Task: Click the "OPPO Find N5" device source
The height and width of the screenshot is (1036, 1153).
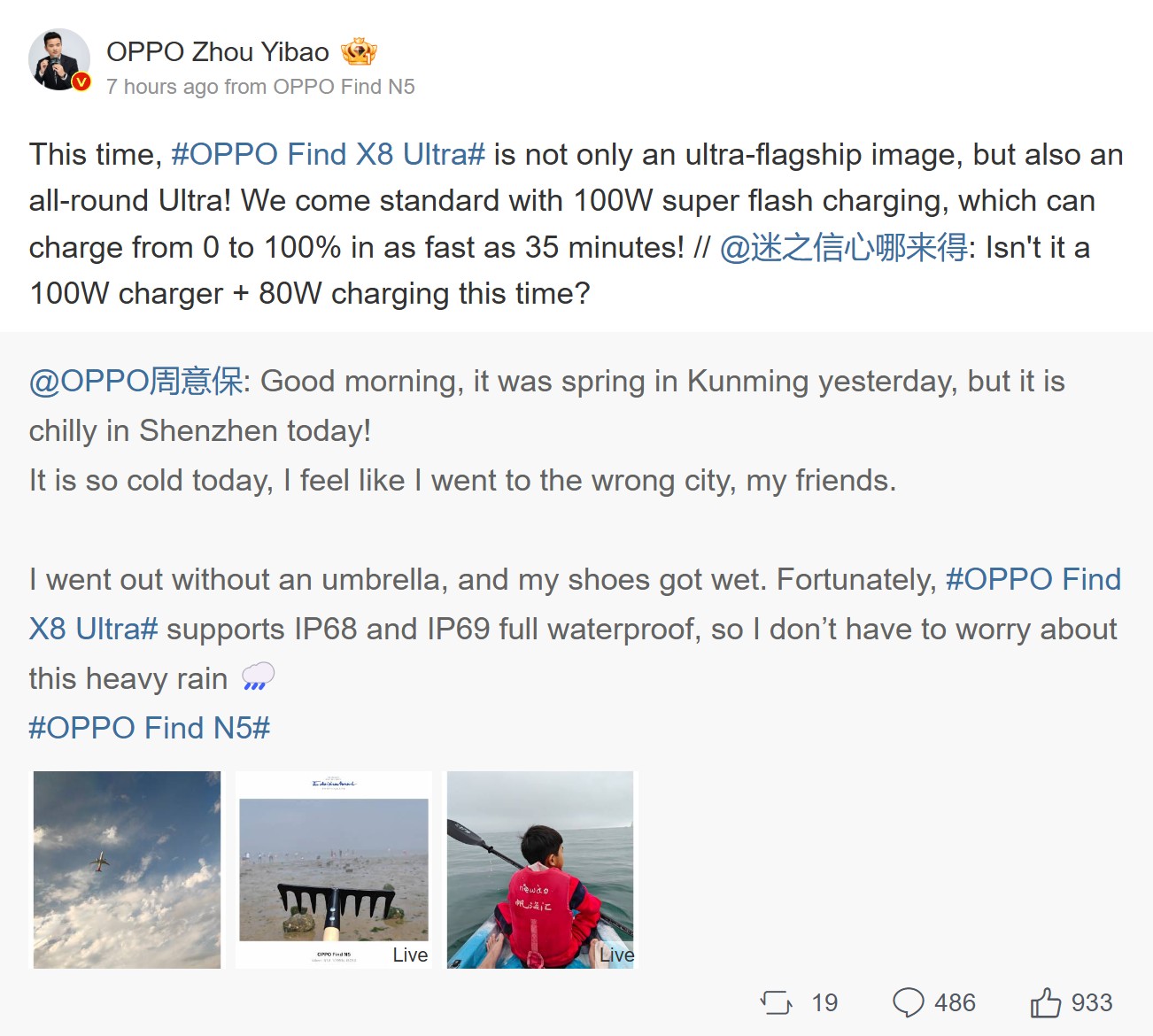Action: (x=344, y=87)
